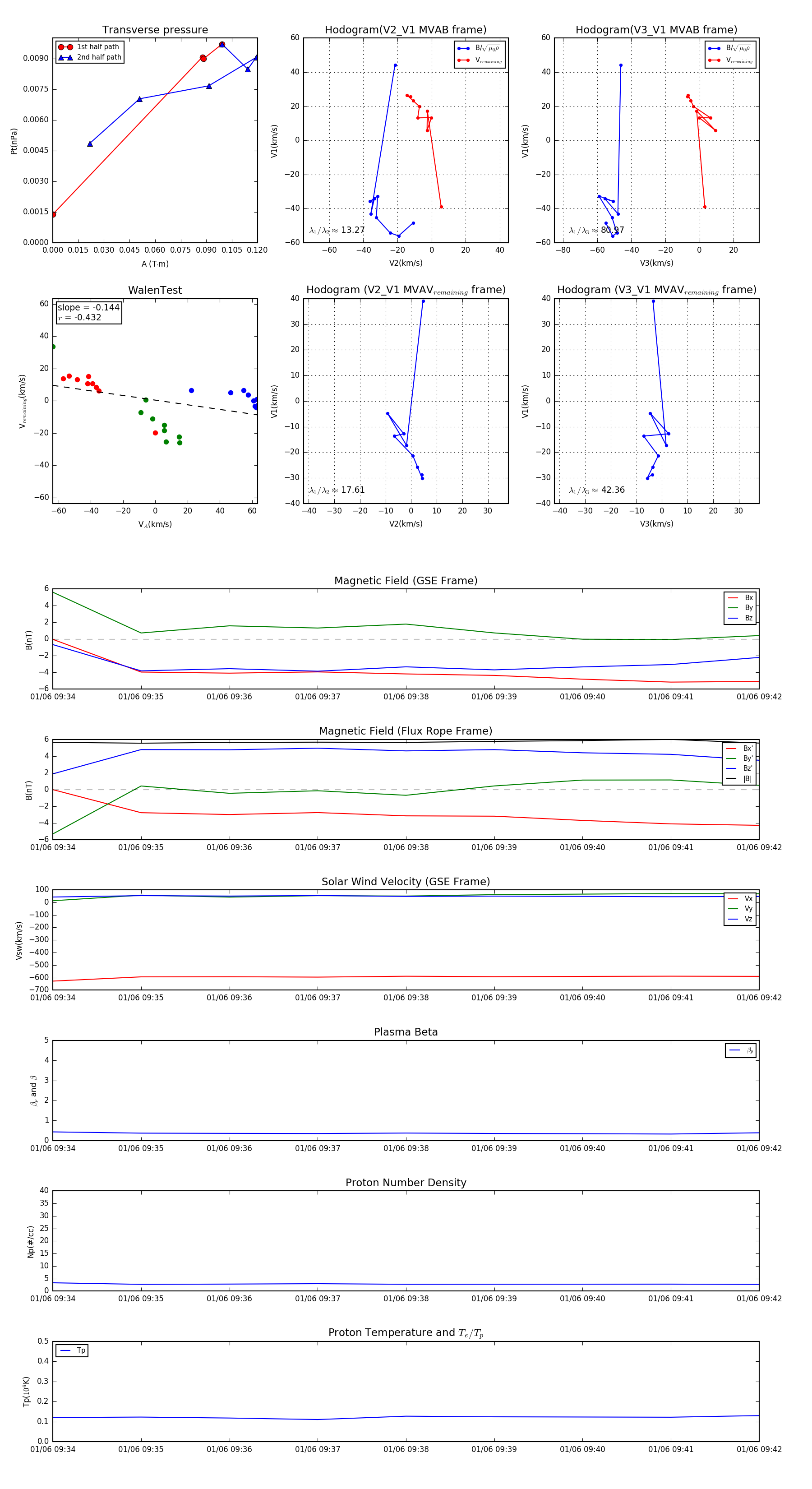Click the "By" legend entry in GSE plot
Viewport: 812px width, 1489px height.
740,607
